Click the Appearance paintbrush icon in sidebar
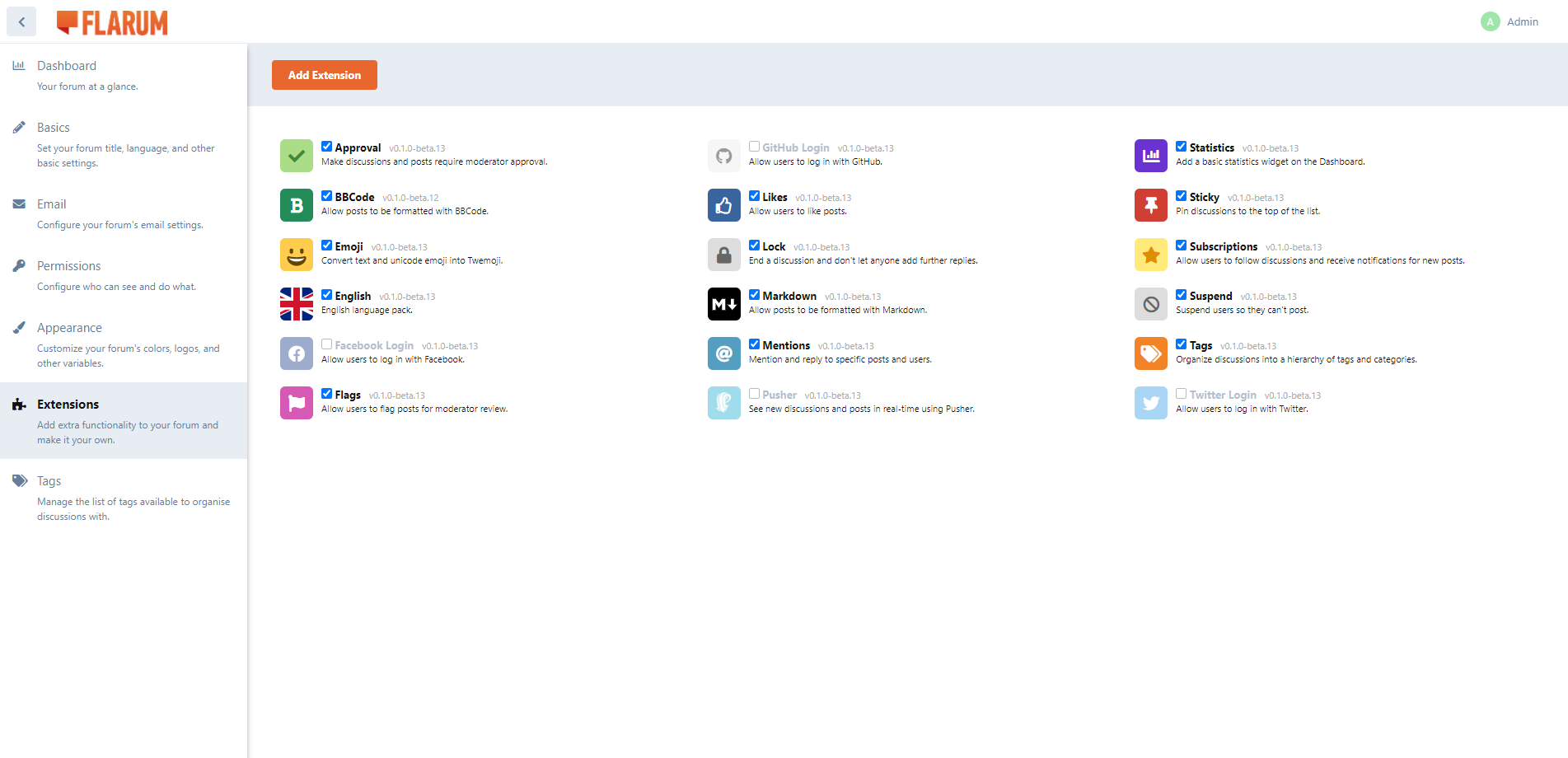This screenshot has height=758, width=1568. [19, 327]
